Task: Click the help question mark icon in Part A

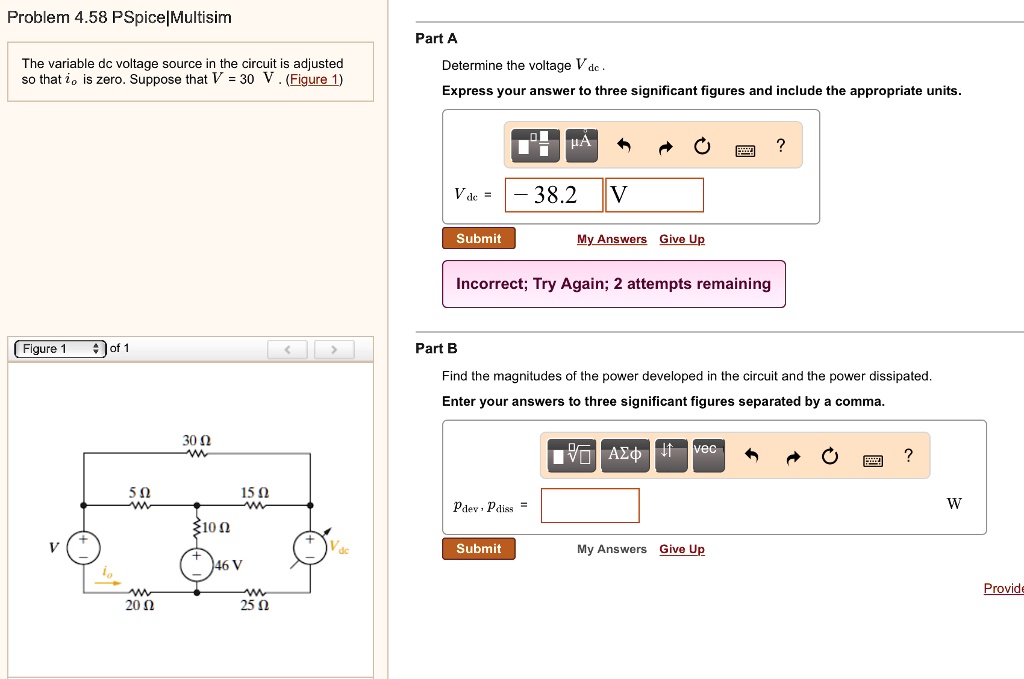Action: click(780, 145)
